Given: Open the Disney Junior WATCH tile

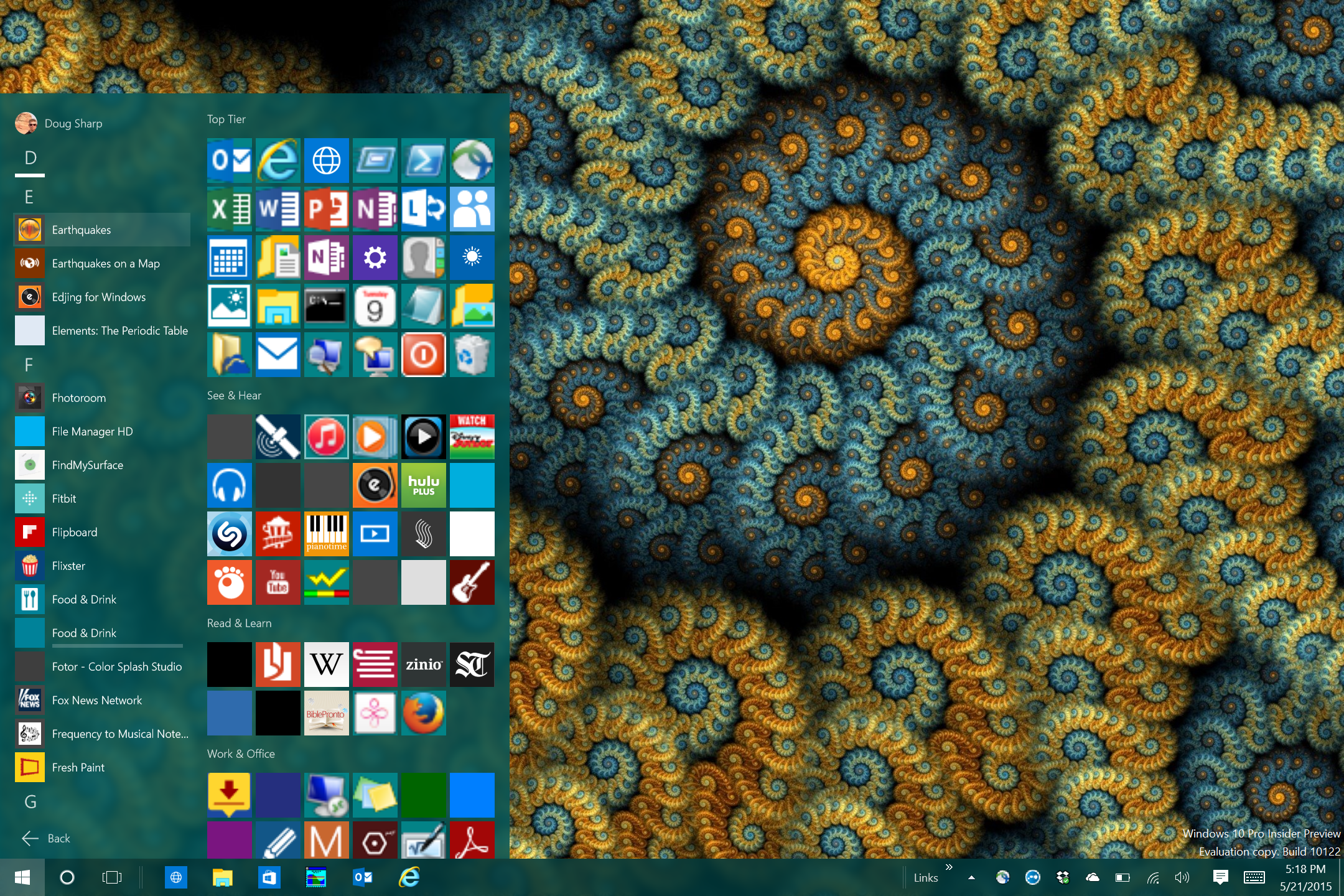Looking at the screenshot, I should [472, 437].
